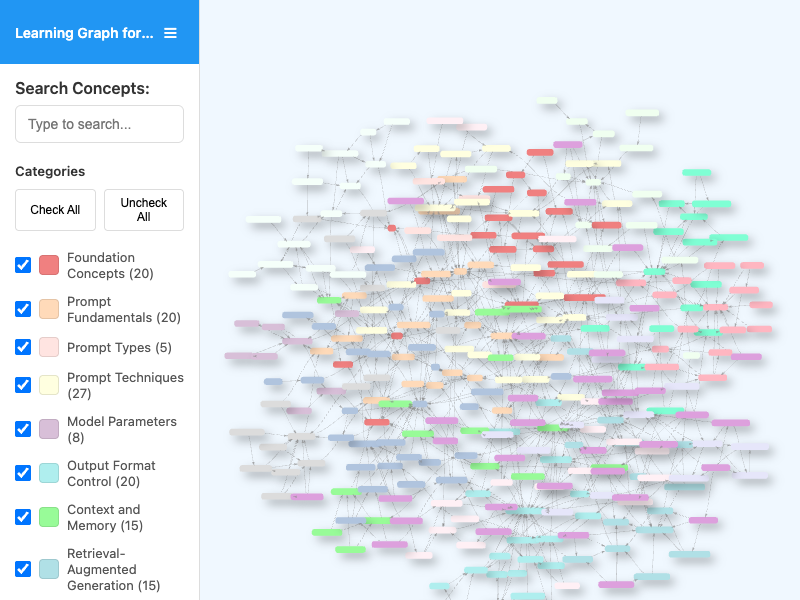Click the Foundation Concepts color swatch
The width and height of the screenshot is (800, 600).
click(48, 265)
